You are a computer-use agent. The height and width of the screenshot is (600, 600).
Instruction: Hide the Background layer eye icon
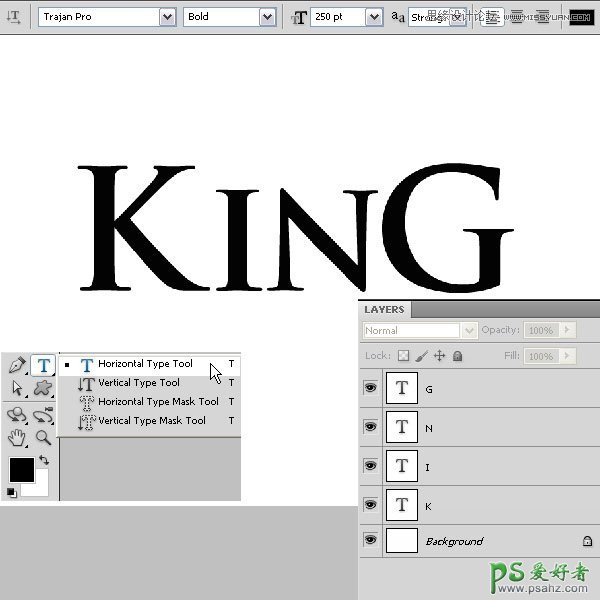[371, 541]
